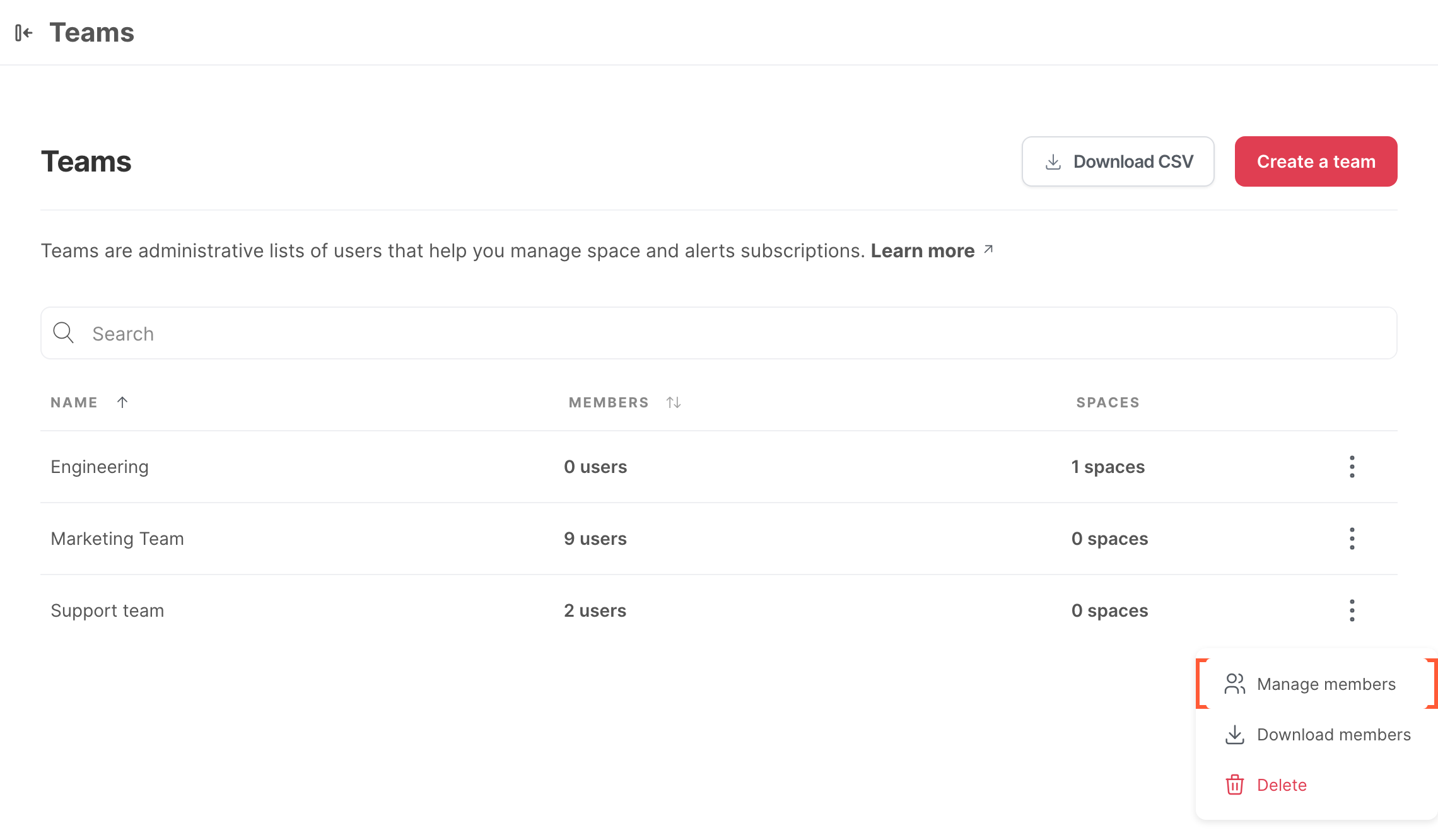The image size is (1438, 840).
Task: Collapse the sidebar with the arrow icon
Action: pyautogui.click(x=24, y=33)
